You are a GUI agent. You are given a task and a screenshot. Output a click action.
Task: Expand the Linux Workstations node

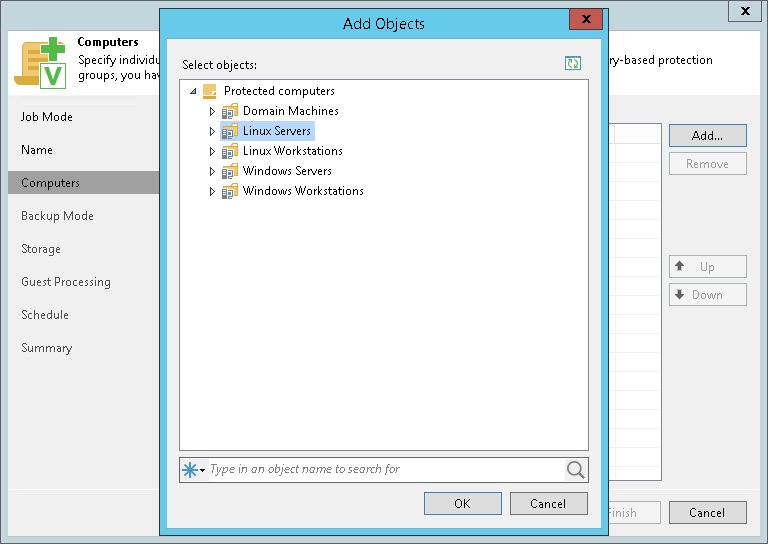click(x=212, y=152)
